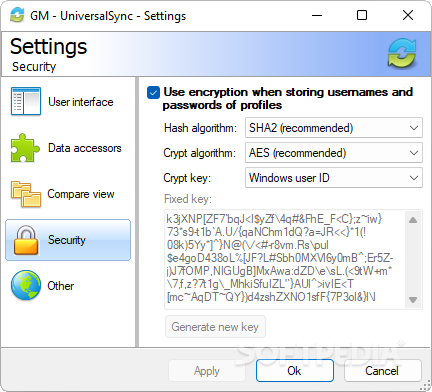This screenshot has width=432, height=392.
Task: Click the Fixed key scroll down arrow
Action: 413,300
